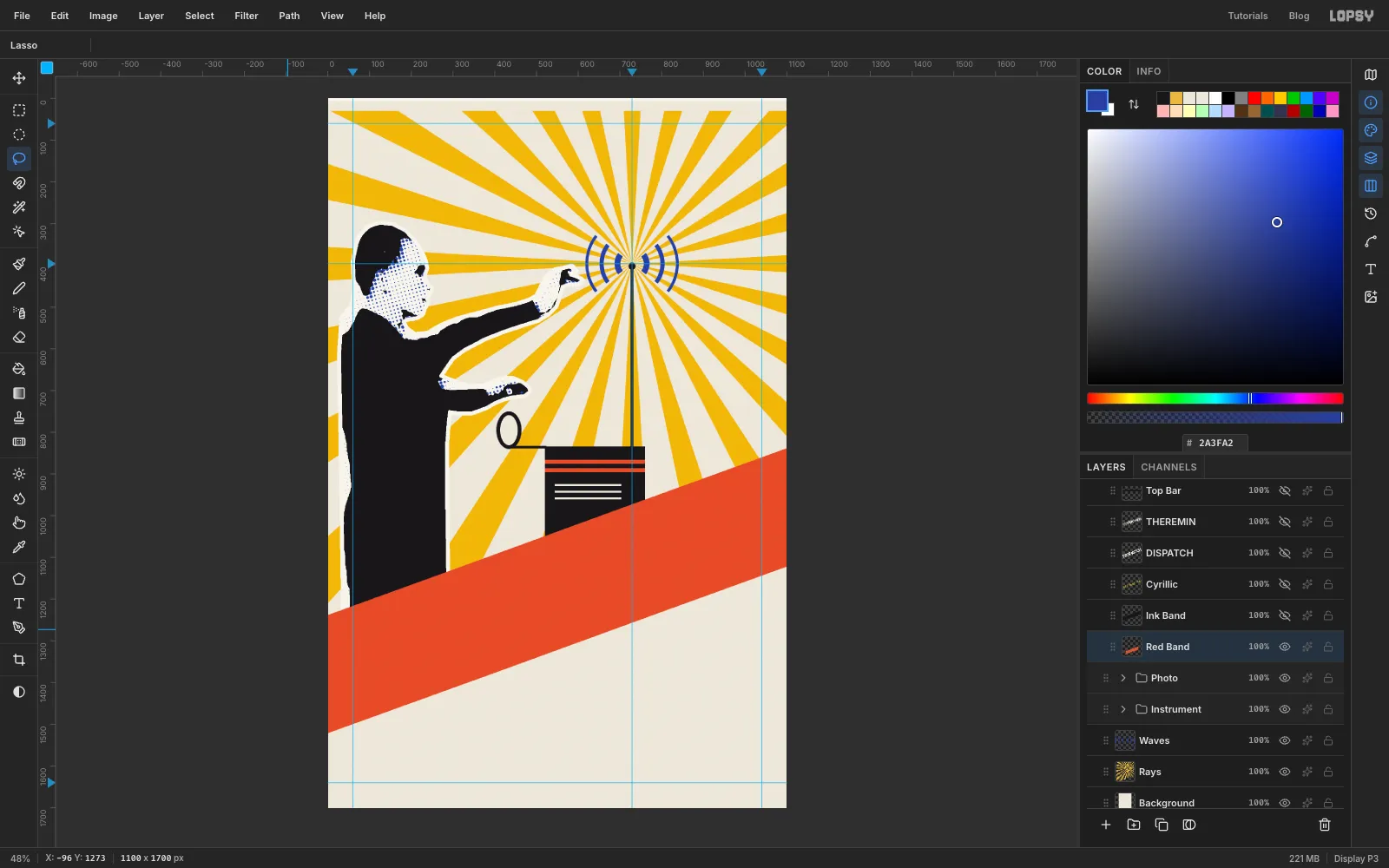Viewport: 1389px width, 868px height.
Task: Select the Text tool in left toolbar
Action: pyautogui.click(x=19, y=603)
